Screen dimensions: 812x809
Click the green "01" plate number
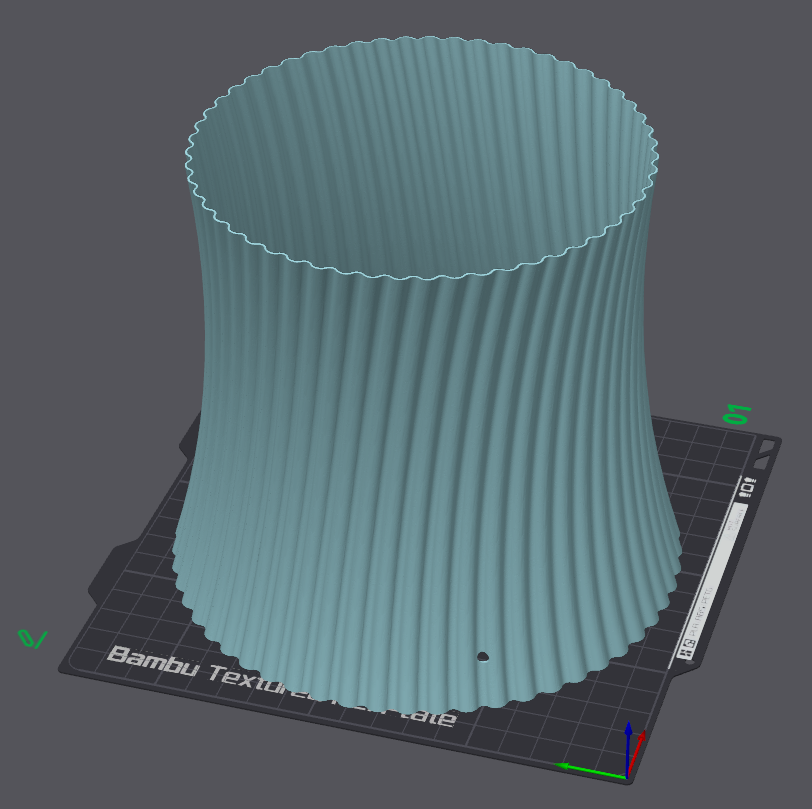[x=737, y=414]
